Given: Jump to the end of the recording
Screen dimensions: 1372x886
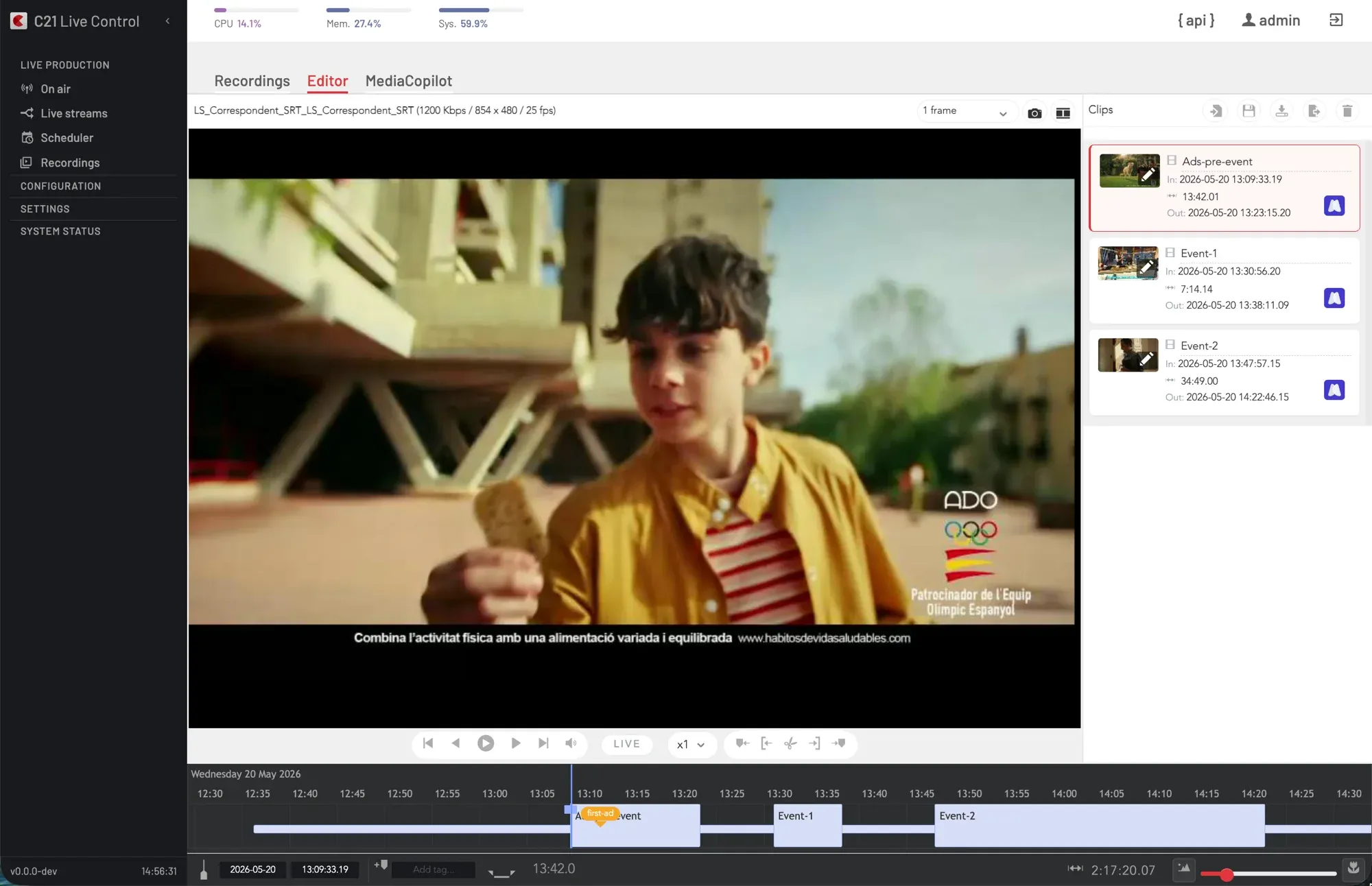Looking at the screenshot, I should coord(543,743).
